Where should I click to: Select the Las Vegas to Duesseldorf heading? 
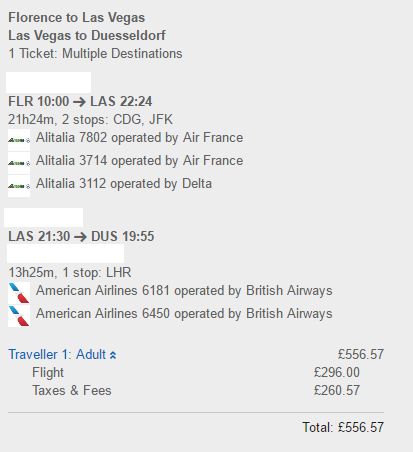coord(87,36)
